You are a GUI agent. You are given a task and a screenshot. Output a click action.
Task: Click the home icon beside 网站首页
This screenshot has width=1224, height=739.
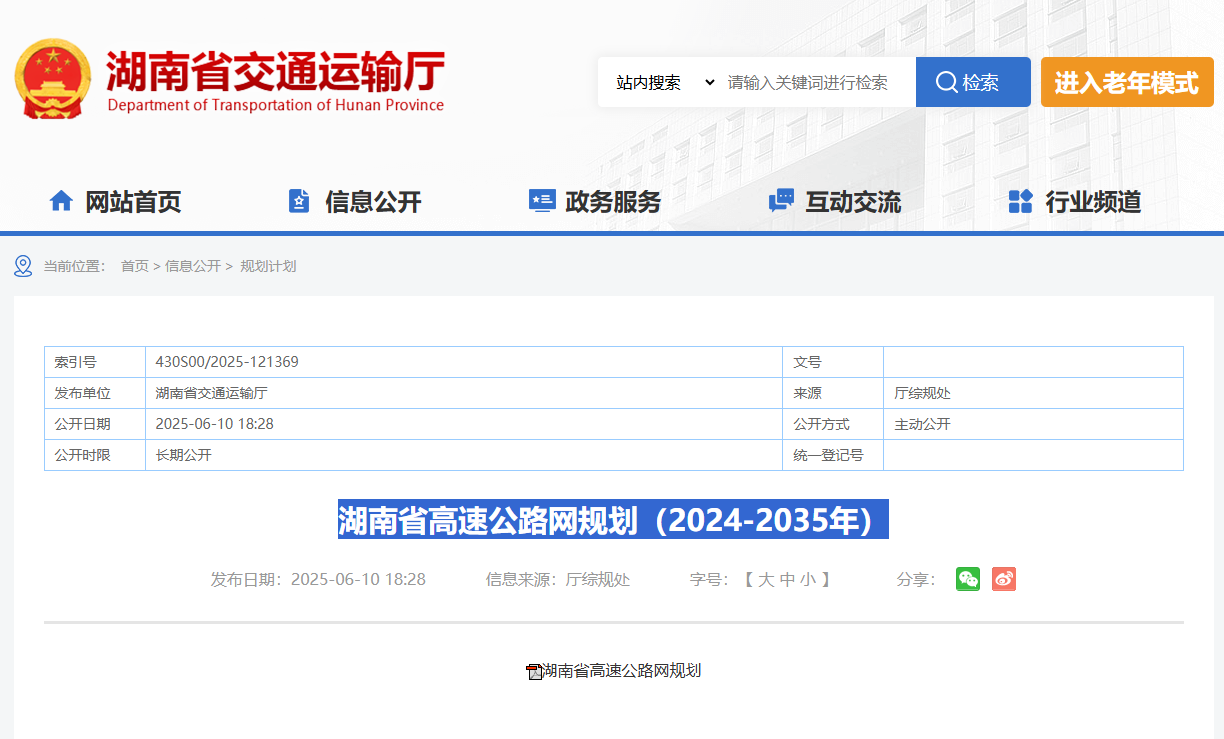click(61, 200)
